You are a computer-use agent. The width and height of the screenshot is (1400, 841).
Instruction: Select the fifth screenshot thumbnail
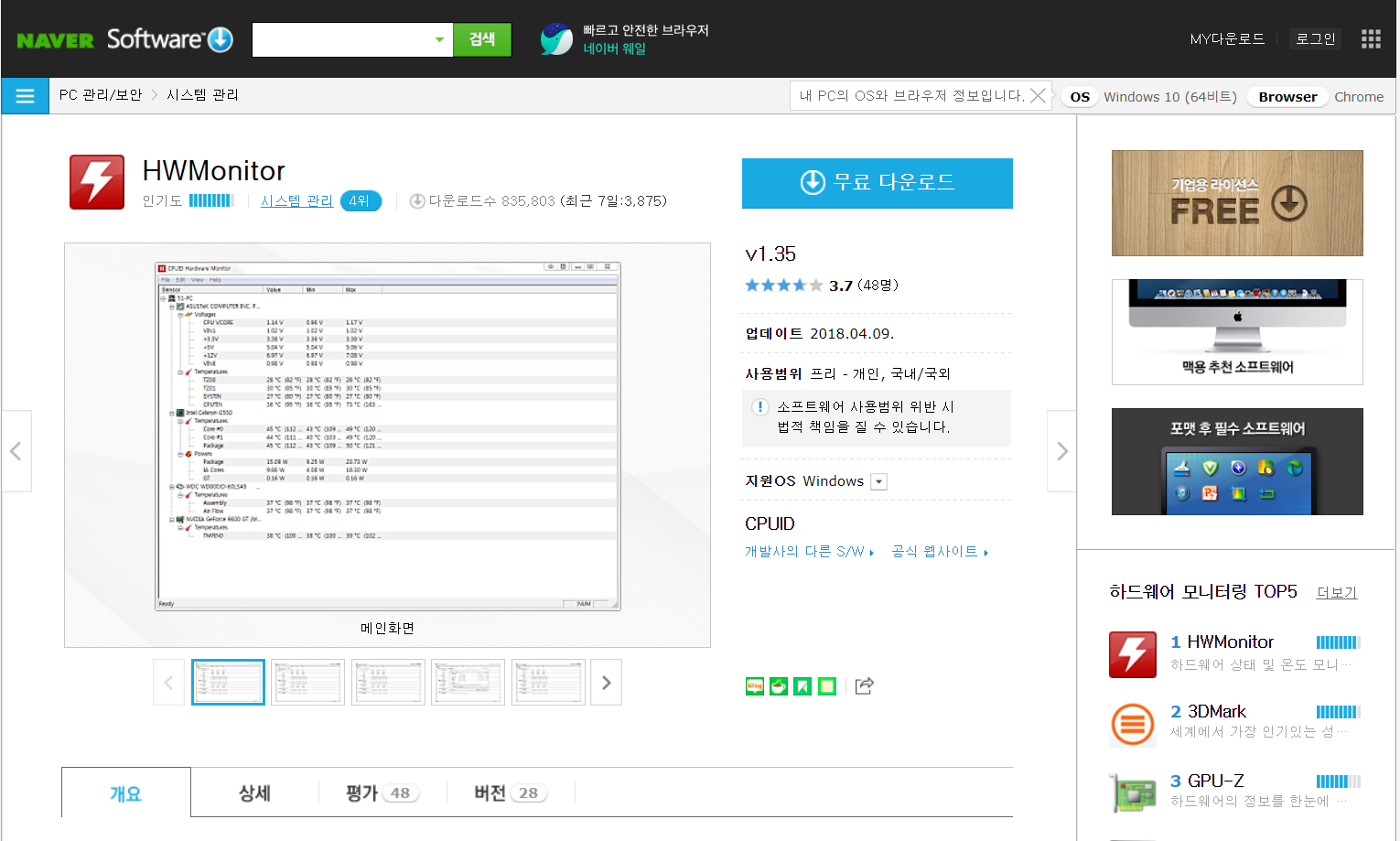548,683
